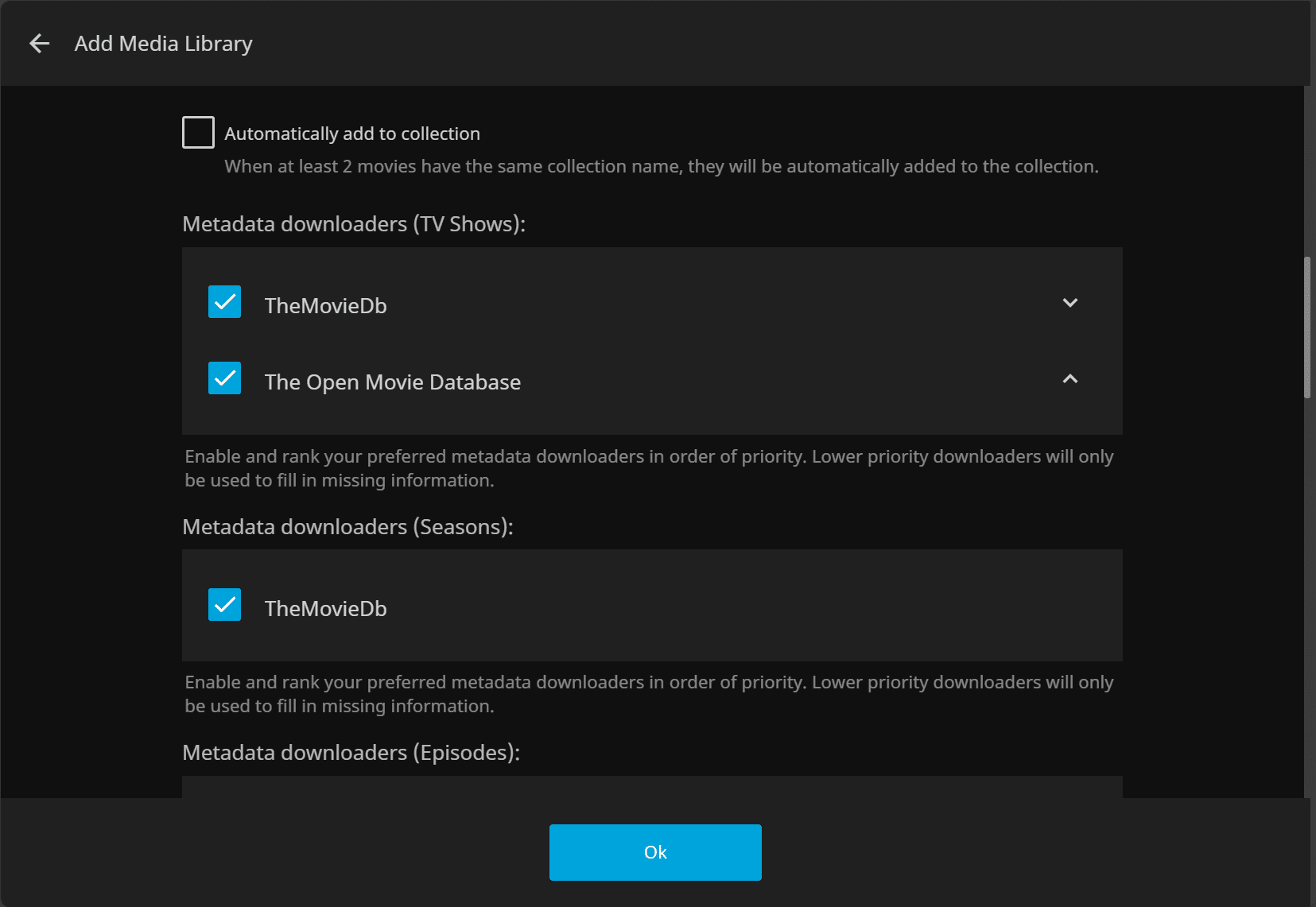Move The Open Movie Database up
Viewport: 1316px width, 907px height.
pyautogui.click(x=1069, y=379)
